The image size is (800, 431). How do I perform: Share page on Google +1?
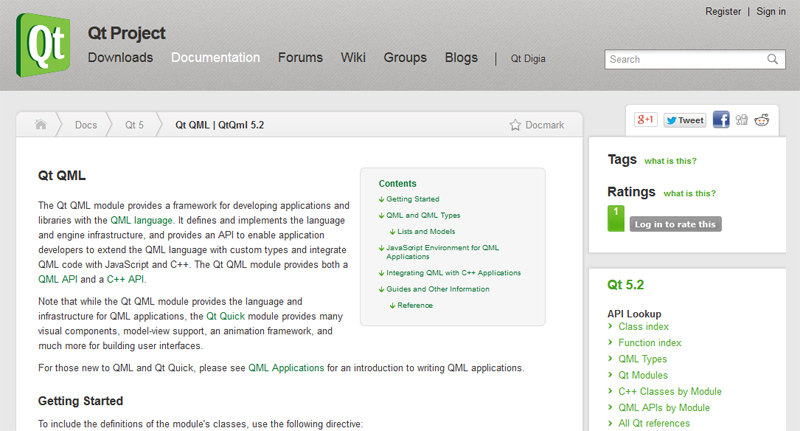click(645, 120)
